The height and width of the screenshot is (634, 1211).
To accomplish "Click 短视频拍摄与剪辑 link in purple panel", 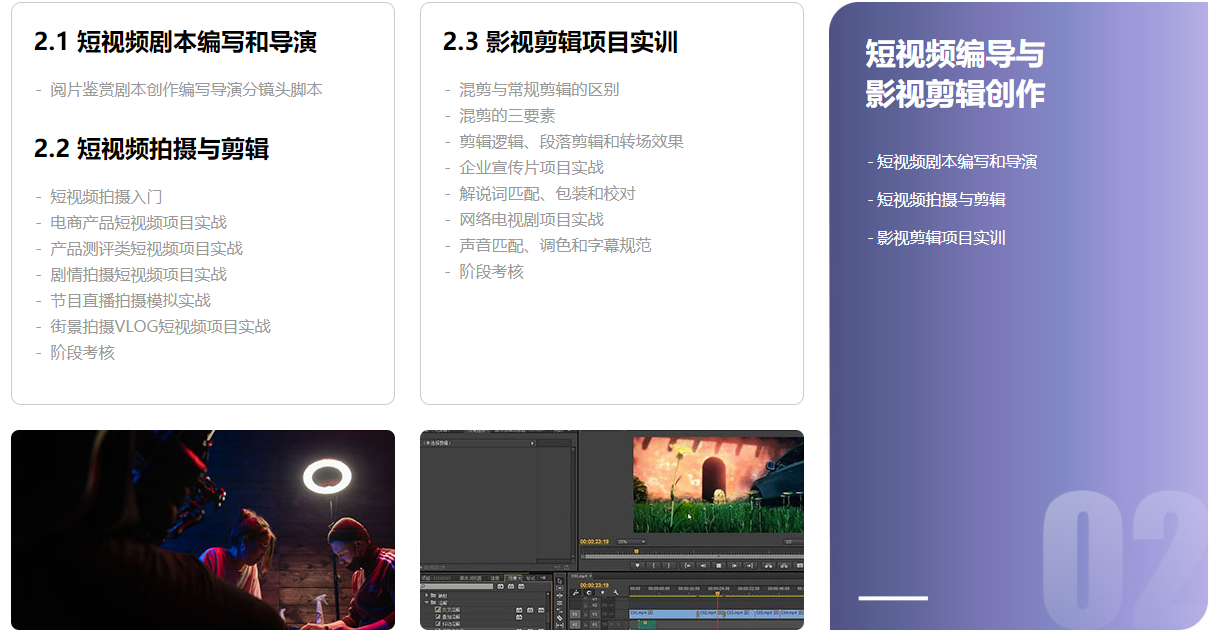I will tap(940, 200).
